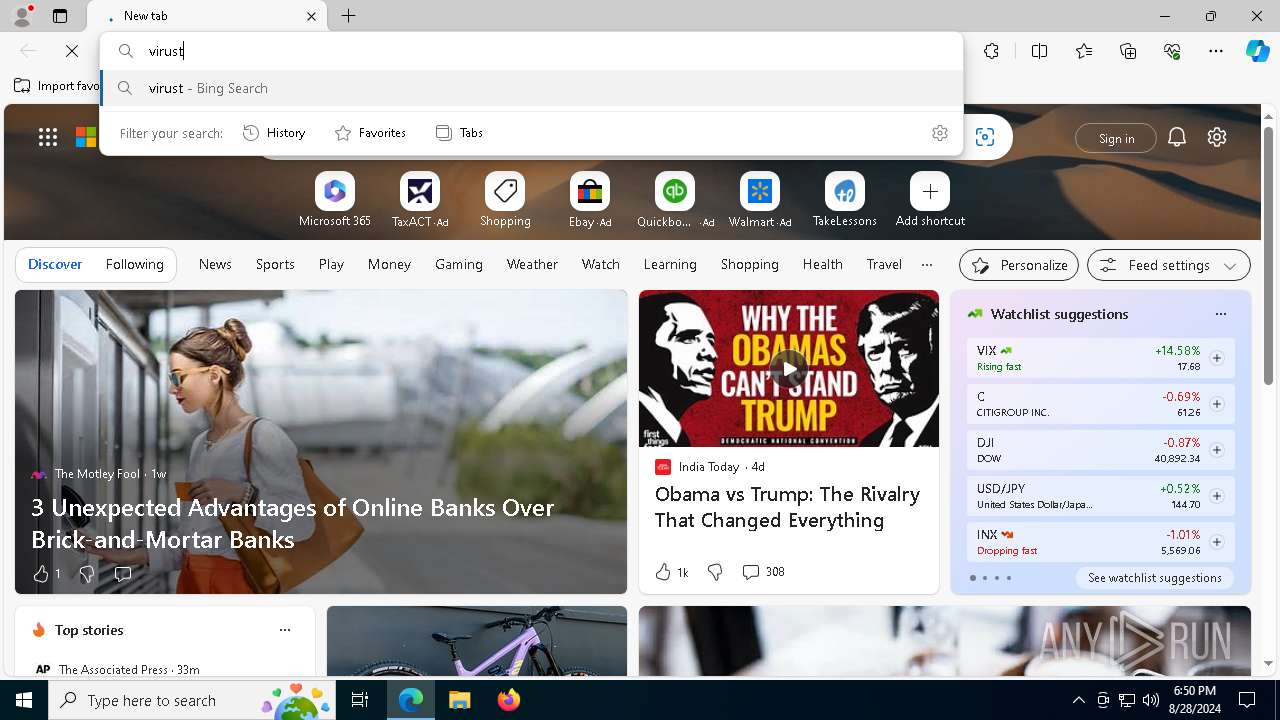Open the Microsoft 365 shortcut
The width and height of the screenshot is (1280, 720).
(335, 200)
